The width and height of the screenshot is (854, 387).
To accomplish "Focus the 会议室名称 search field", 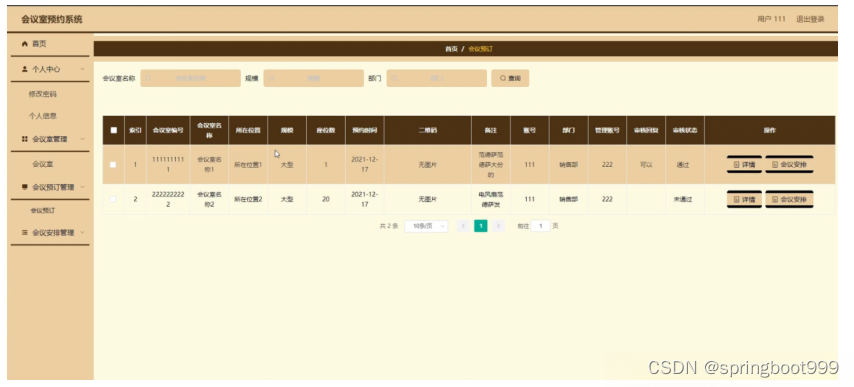I will coord(191,78).
